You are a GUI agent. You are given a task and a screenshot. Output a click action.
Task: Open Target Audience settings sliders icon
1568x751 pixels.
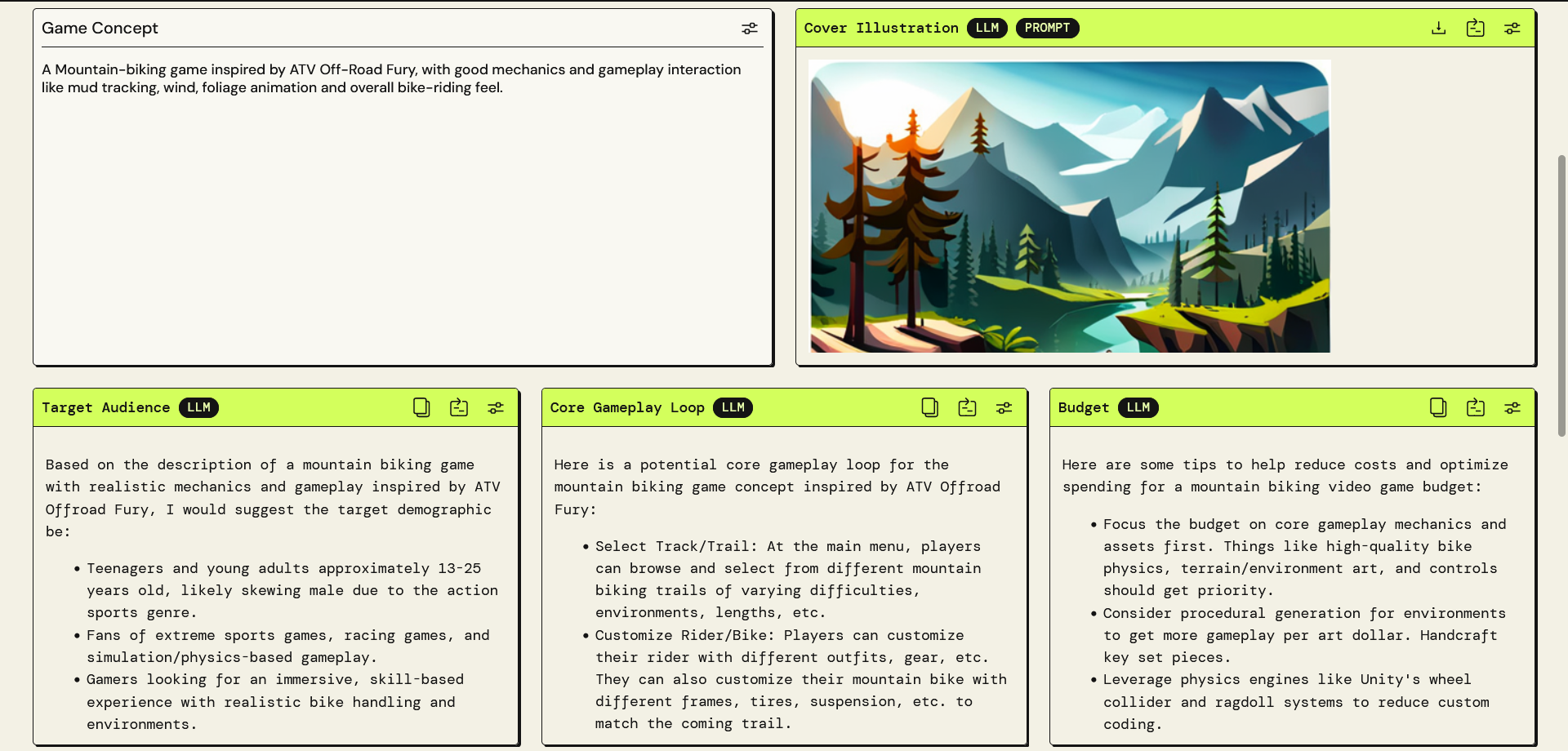click(496, 407)
